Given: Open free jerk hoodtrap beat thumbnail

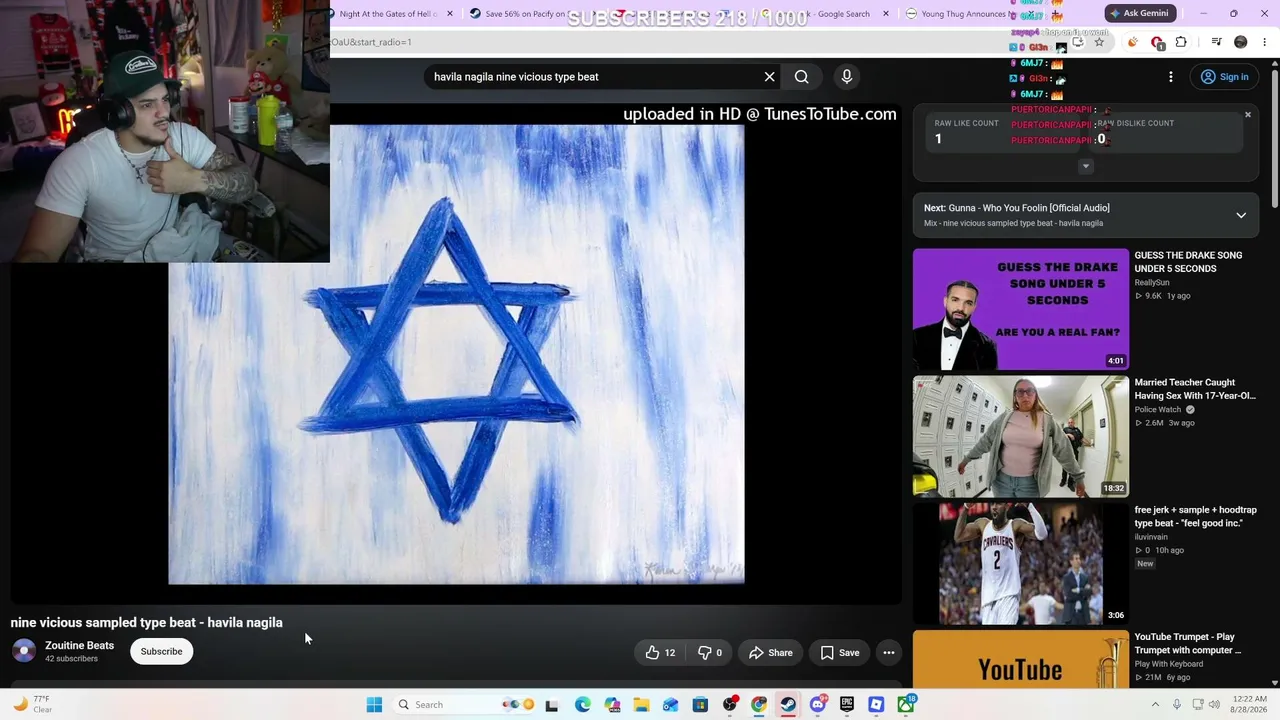Looking at the screenshot, I should [1021, 563].
